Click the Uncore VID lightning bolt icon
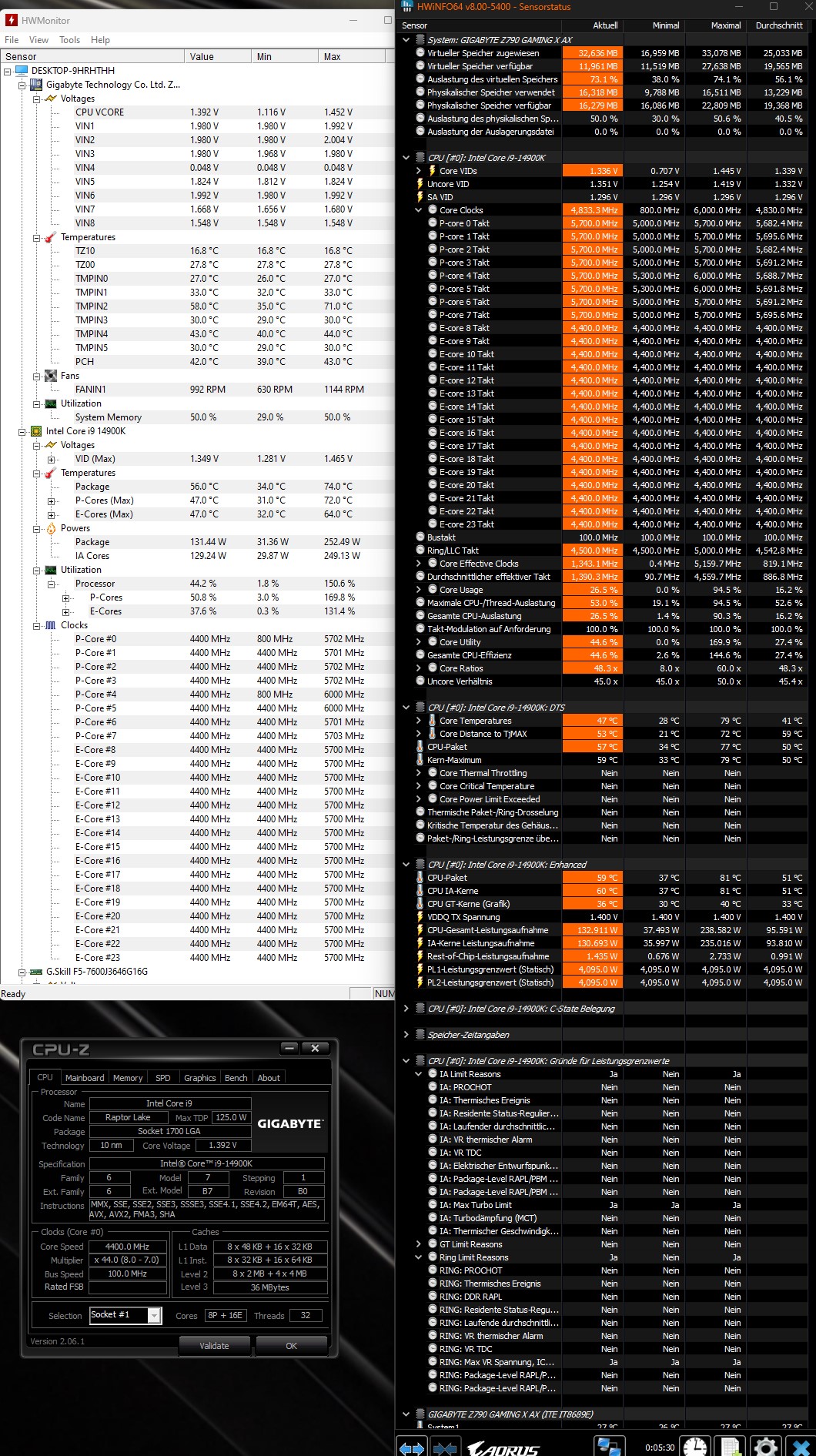The width and height of the screenshot is (816, 1456). coord(420,184)
